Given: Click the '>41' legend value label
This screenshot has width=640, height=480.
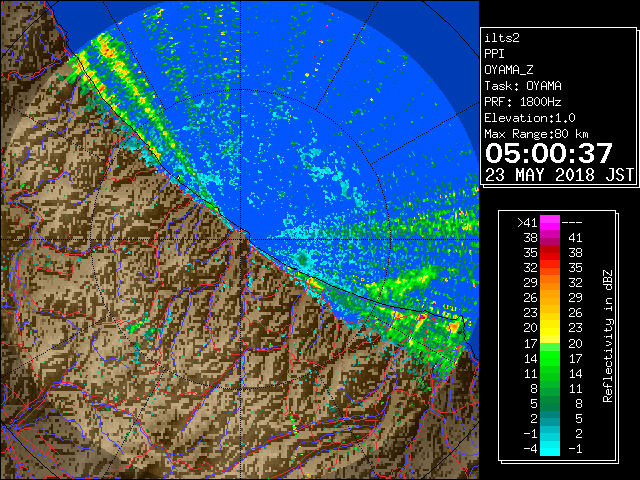Looking at the screenshot, I should [x=527, y=222].
